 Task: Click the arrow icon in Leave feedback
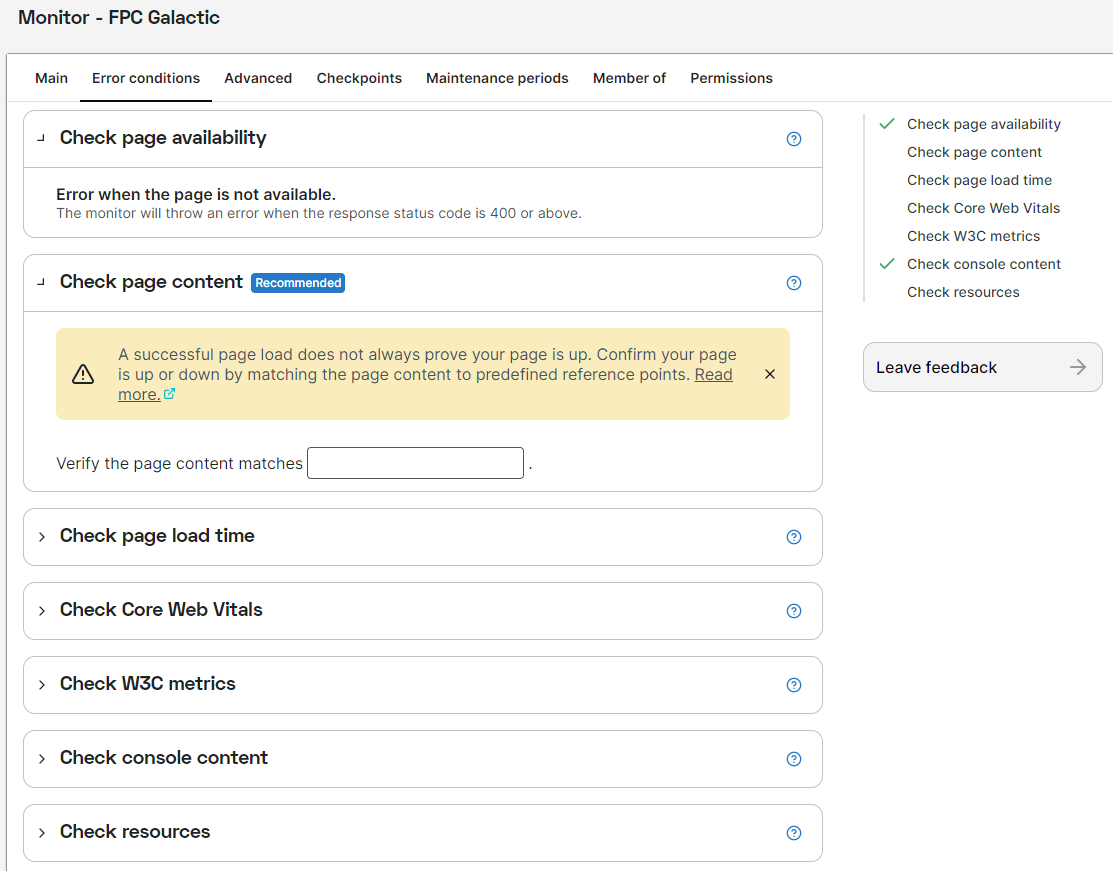(x=1078, y=367)
